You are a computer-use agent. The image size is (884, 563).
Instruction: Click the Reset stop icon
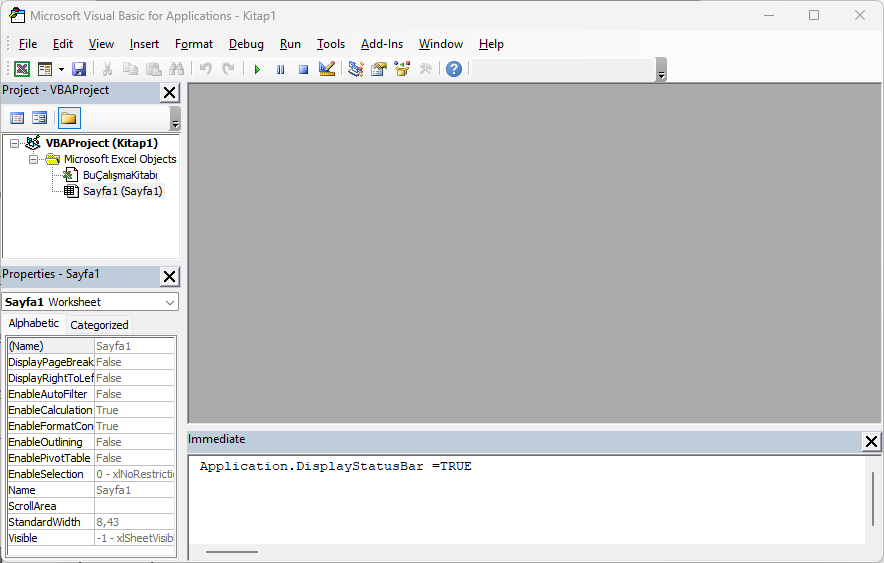click(x=303, y=69)
